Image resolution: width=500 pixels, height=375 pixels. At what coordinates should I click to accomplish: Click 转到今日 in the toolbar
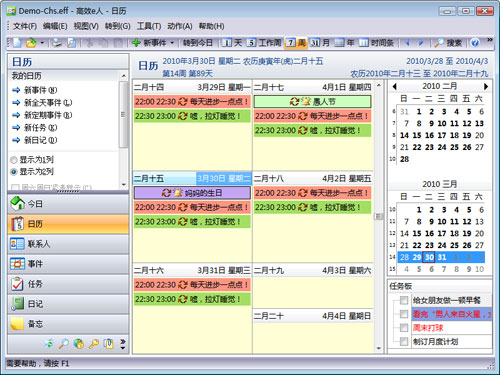(x=197, y=43)
